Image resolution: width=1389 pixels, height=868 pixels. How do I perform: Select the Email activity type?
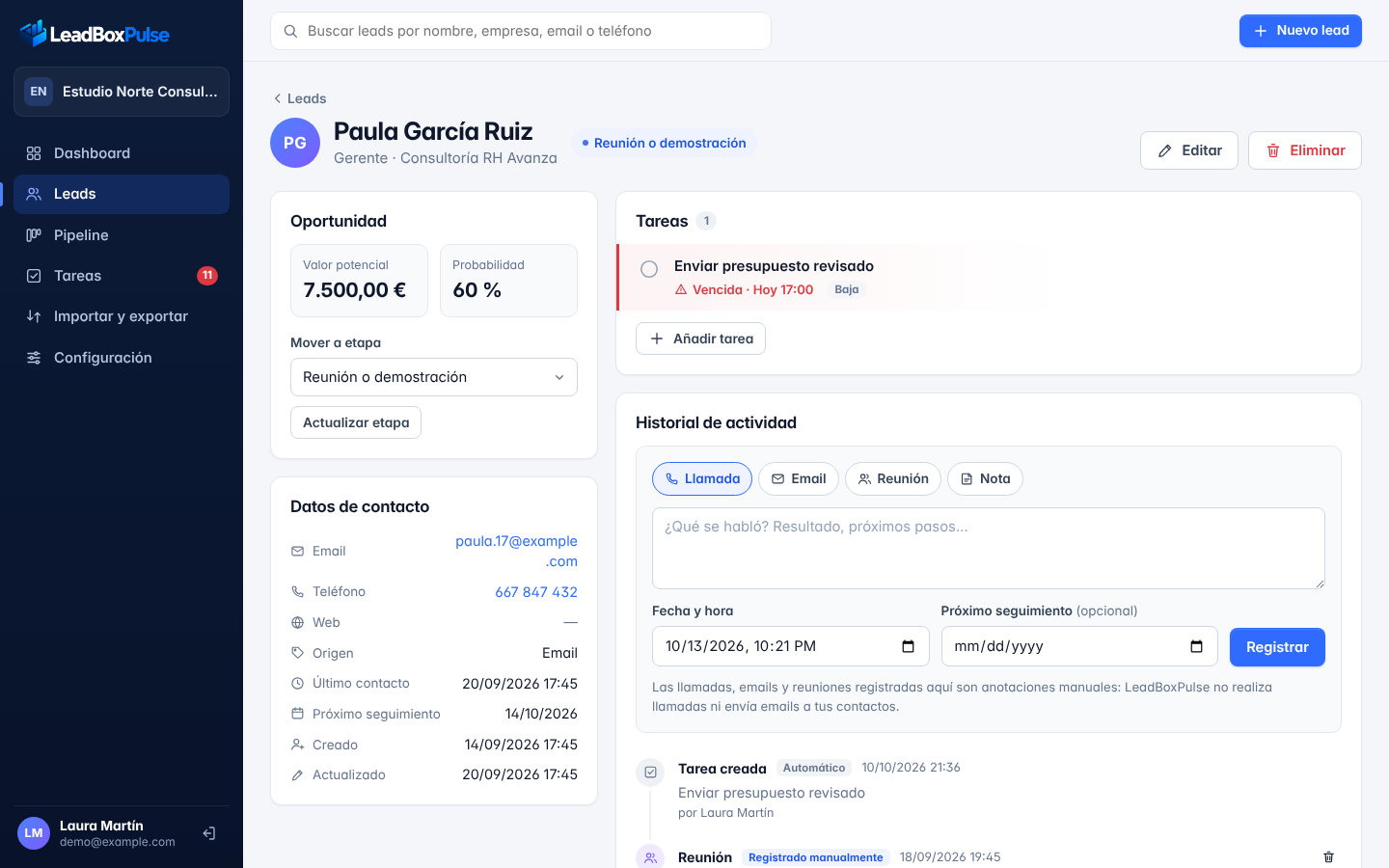click(799, 478)
